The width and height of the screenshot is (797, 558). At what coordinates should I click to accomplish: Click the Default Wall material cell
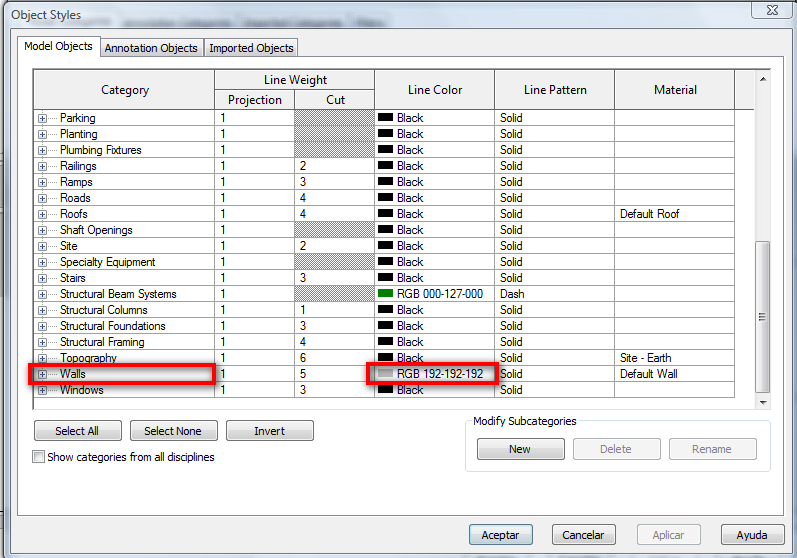(x=675, y=374)
